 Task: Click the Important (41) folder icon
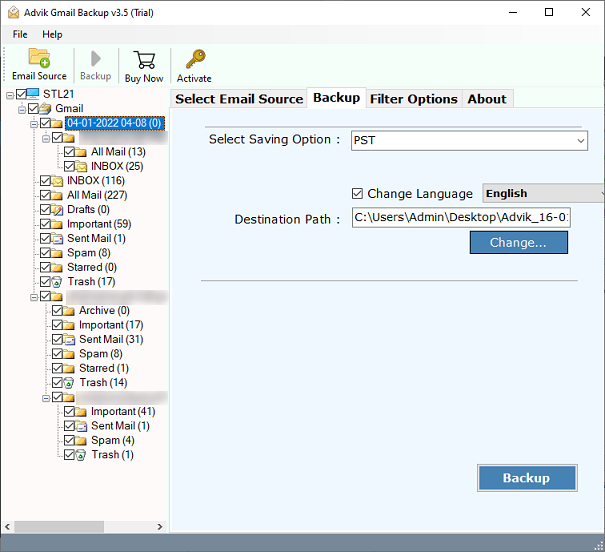click(81, 412)
